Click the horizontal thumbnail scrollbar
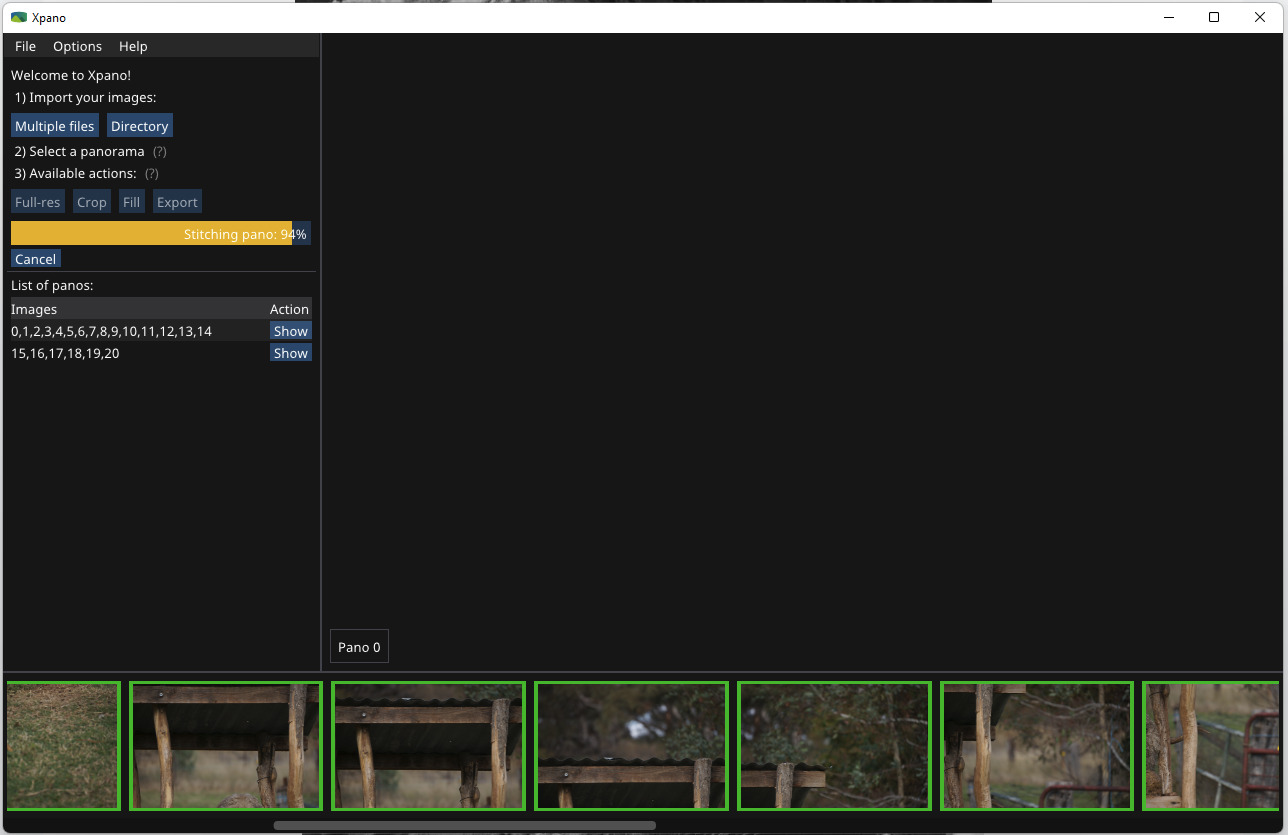 tap(464, 826)
